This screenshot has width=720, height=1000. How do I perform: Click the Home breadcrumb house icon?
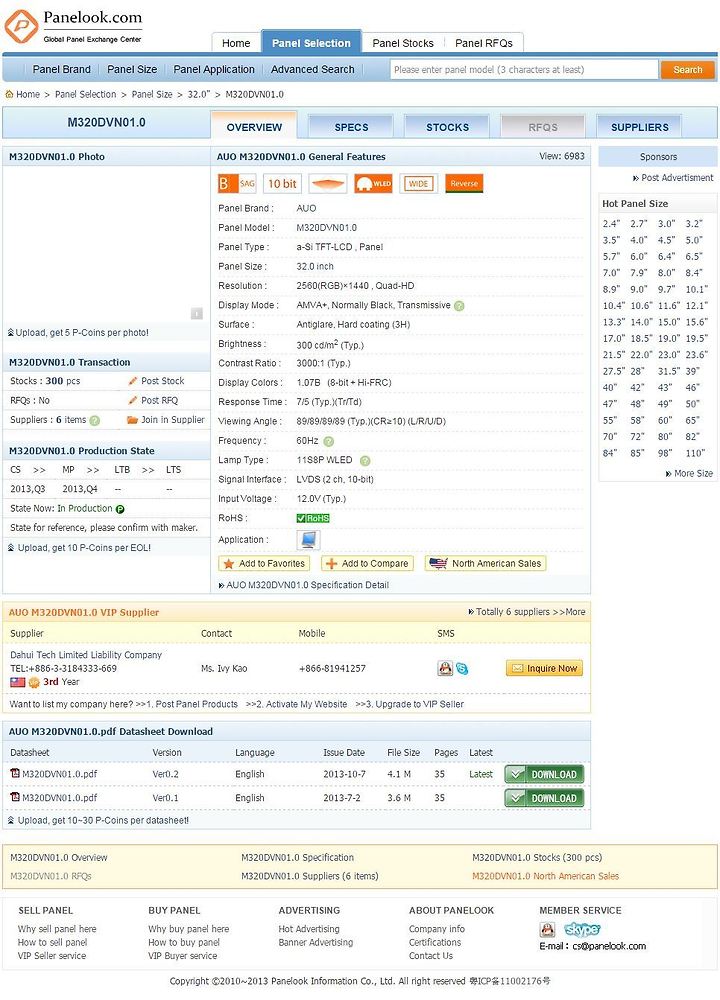tap(10, 94)
